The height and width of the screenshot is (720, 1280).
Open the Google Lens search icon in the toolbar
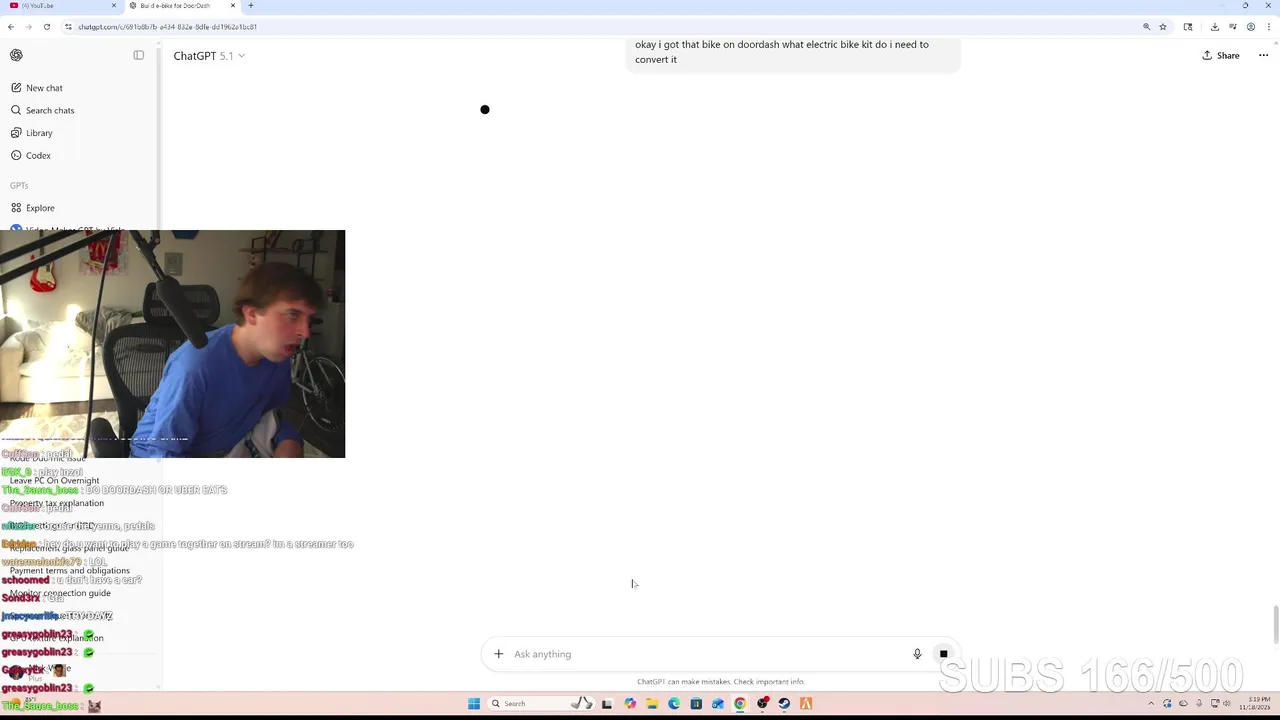click(x=1188, y=27)
